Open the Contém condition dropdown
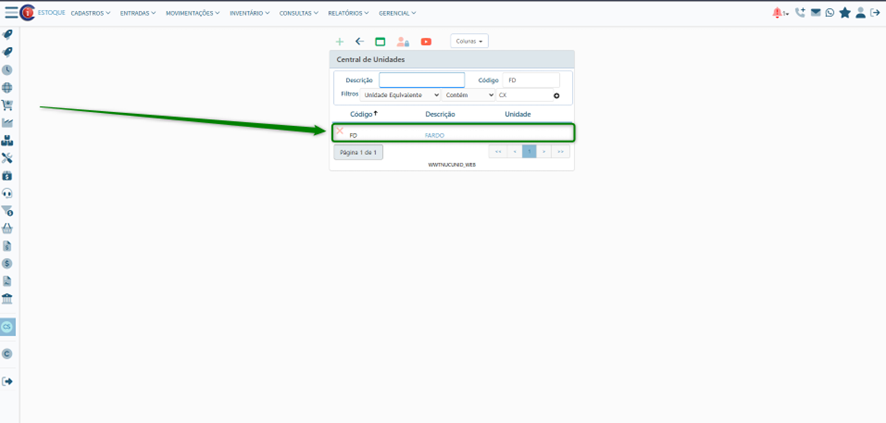The height and width of the screenshot is (423, 886). pos(469,95)
